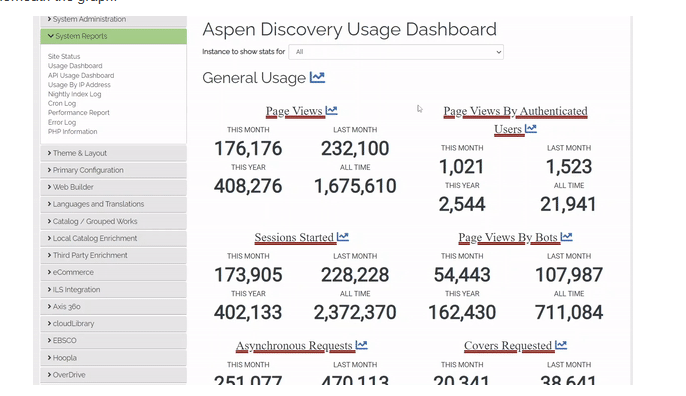The image size is (686, 396).
Task: Expand the Web Builder section
Action: (113, 187)
